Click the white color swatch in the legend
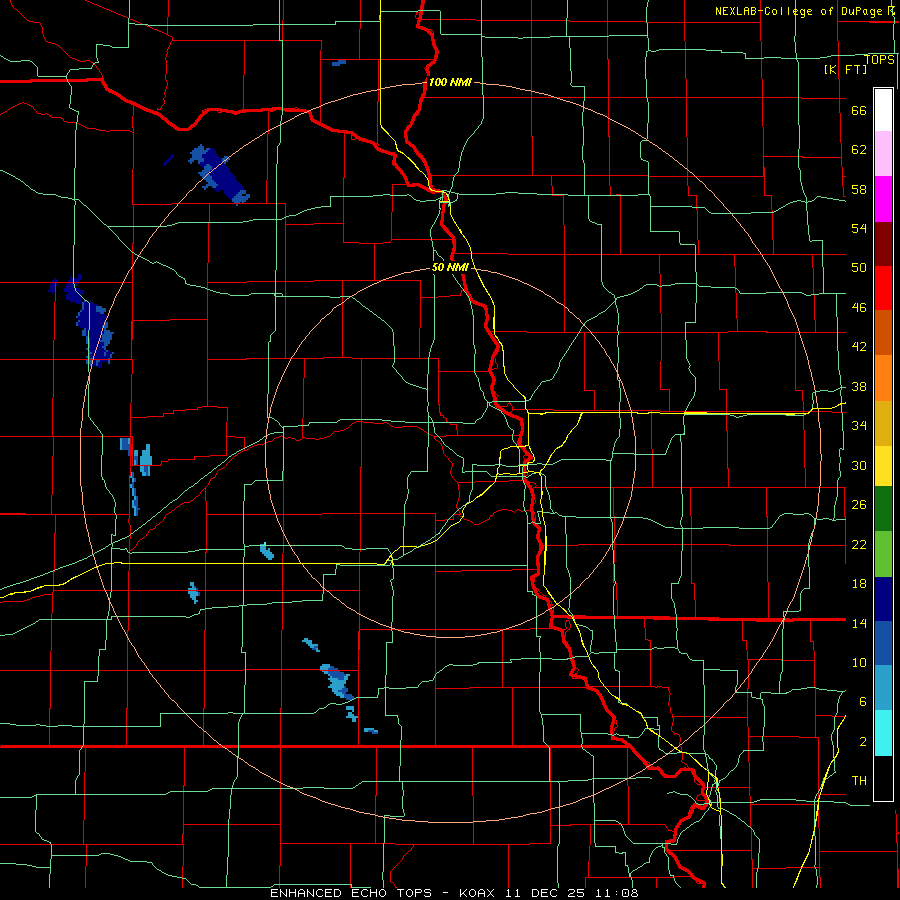This screenshot has width=900, height=900. 883,110
